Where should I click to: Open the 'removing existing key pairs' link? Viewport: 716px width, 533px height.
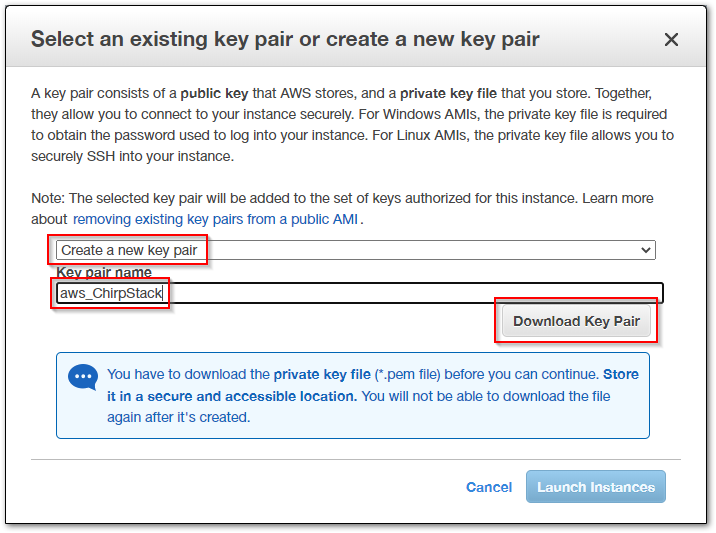click(215, 219)
